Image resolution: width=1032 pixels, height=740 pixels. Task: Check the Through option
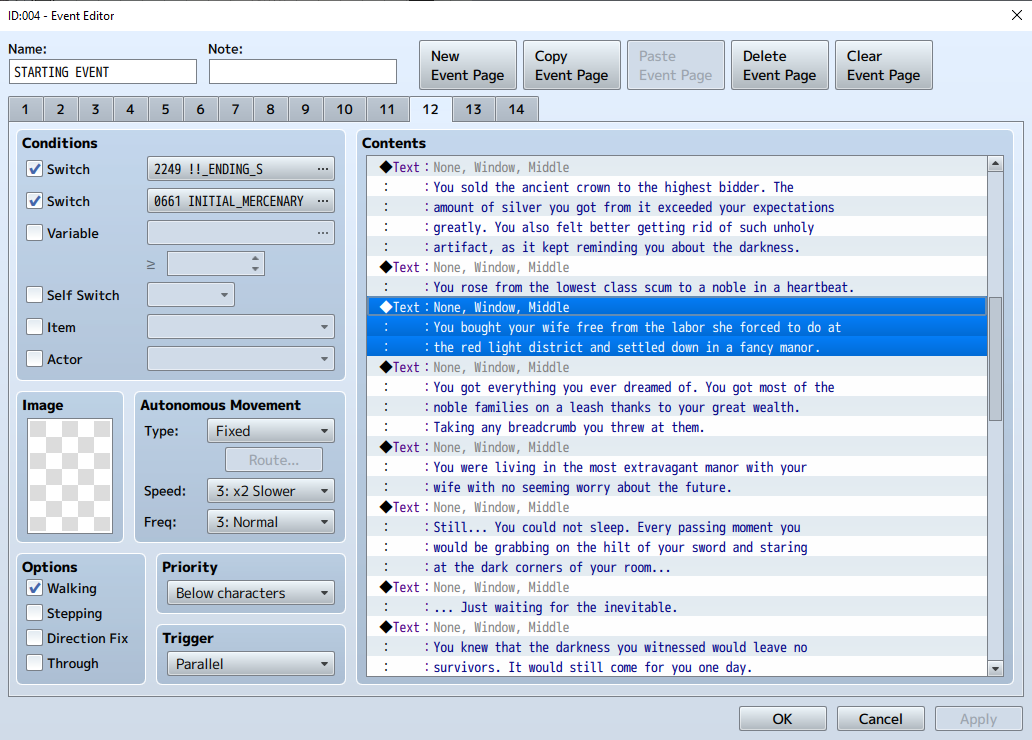(x=34, y=663)
